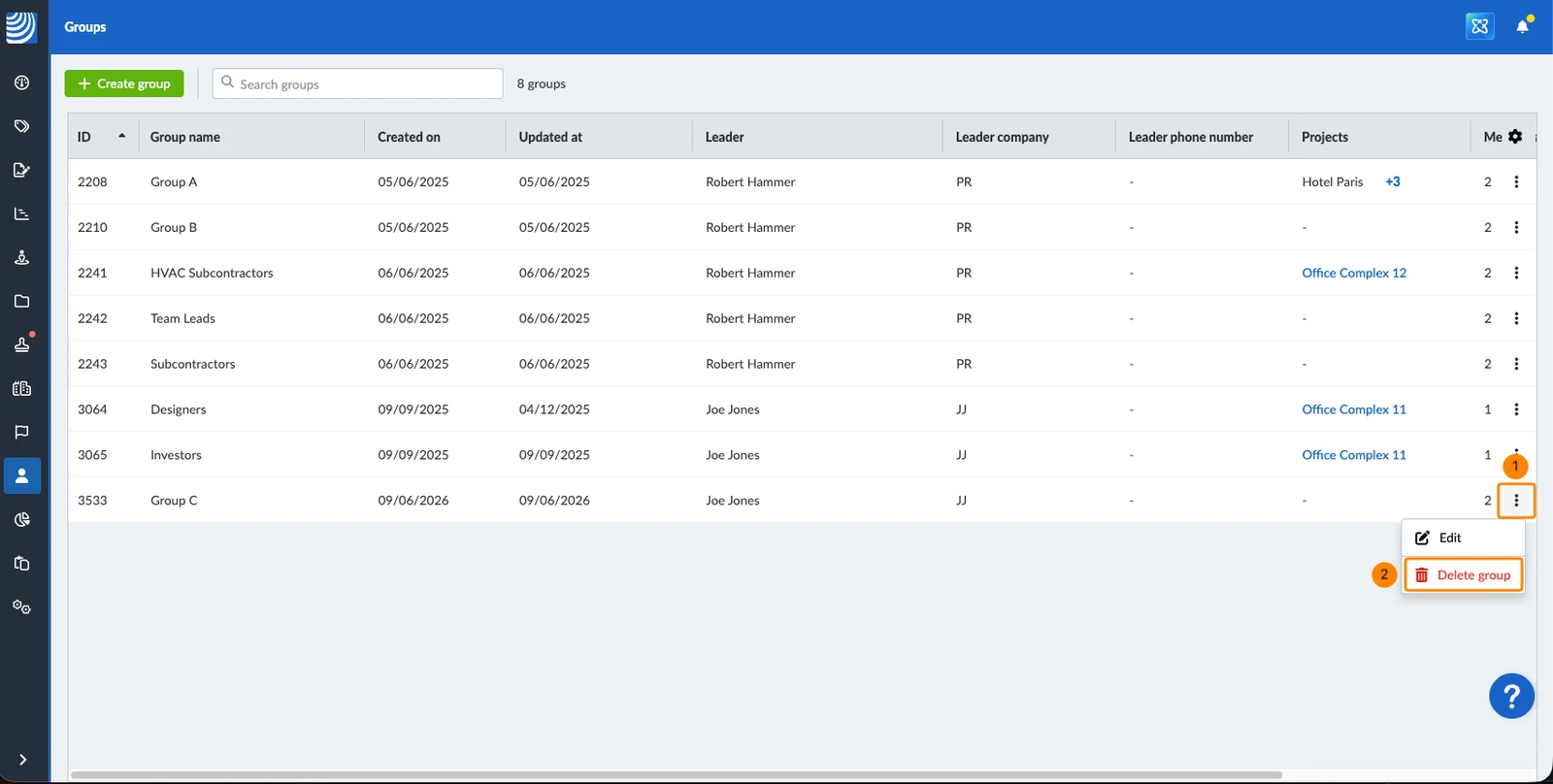Click the Groups page title
The width and height of the screenshot is (1553, 784).
click(x=85, y=27)
